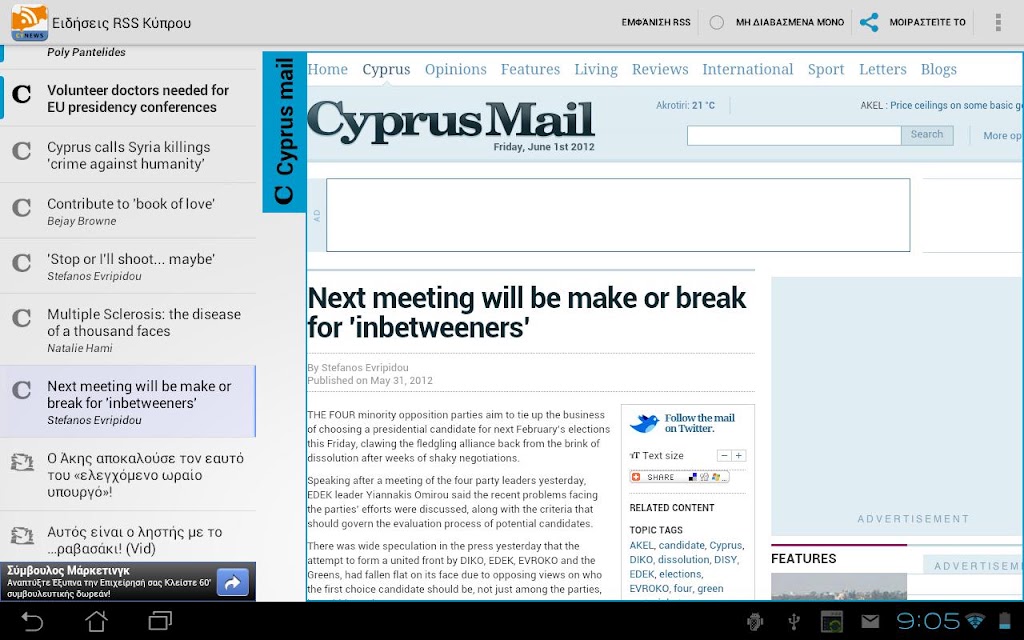The width and height of the screenshot is (1024, 640).
Task: Open 'Volunteer doctors needed for EU presidency' article
Action: [128, 98]
